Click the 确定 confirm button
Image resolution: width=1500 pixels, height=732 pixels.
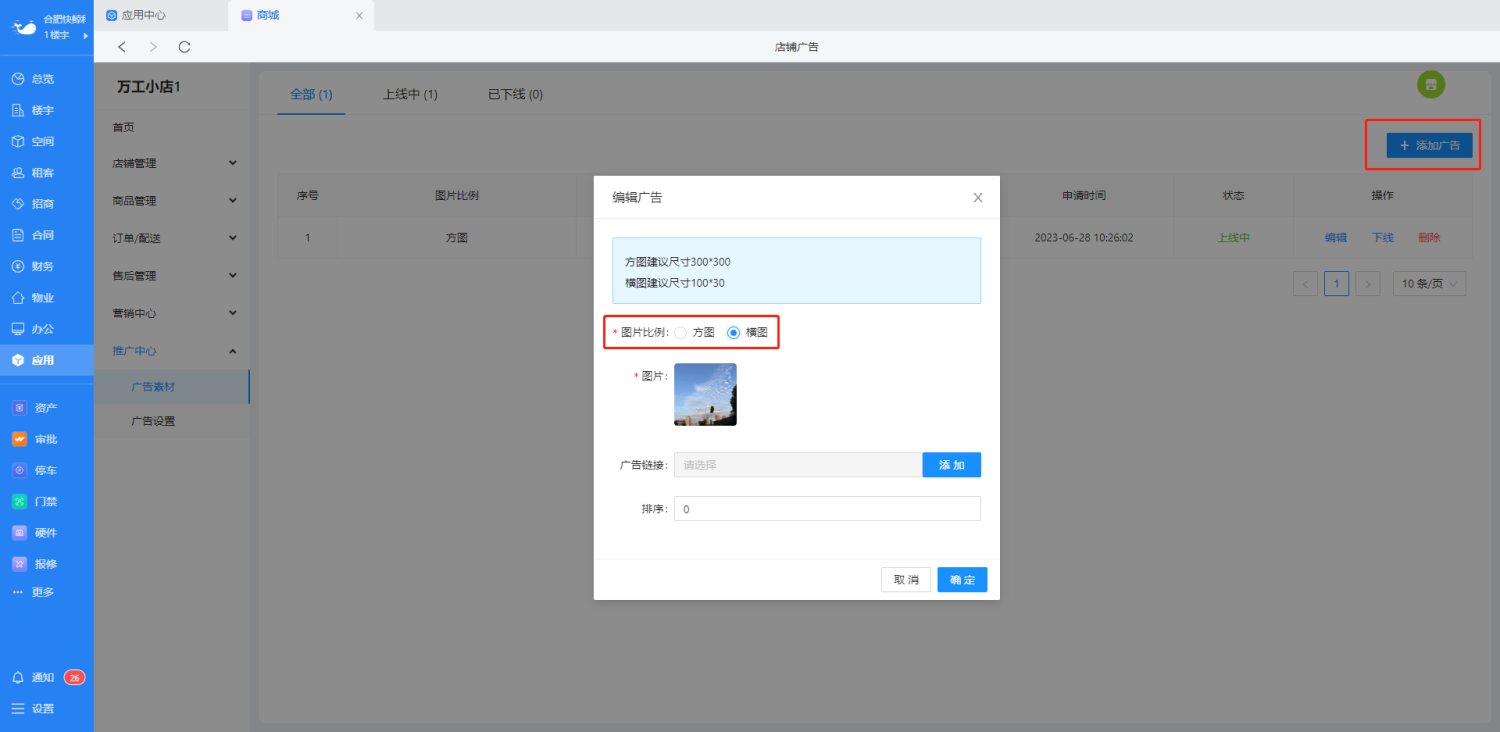click(962, 580)
